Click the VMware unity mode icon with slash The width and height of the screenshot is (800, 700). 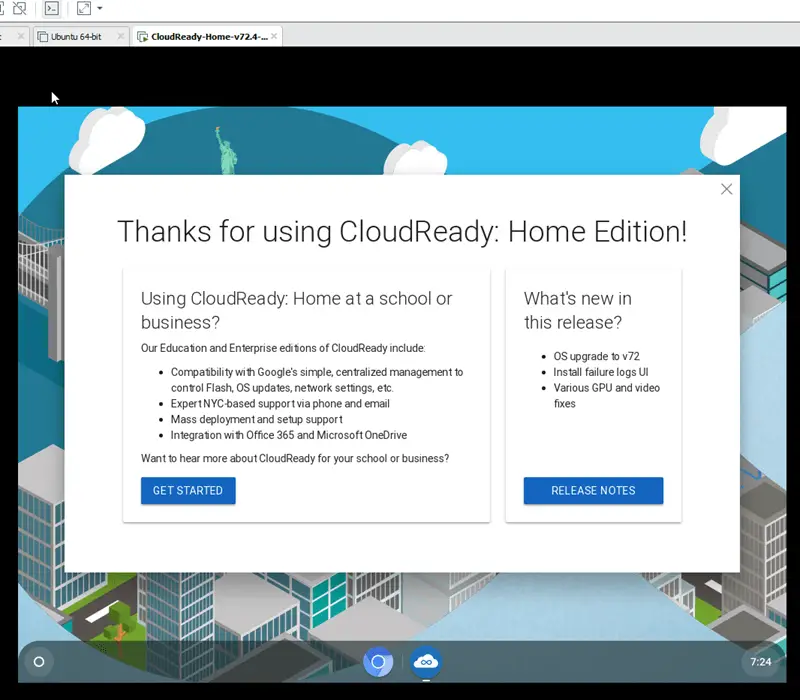coord(19,8)
